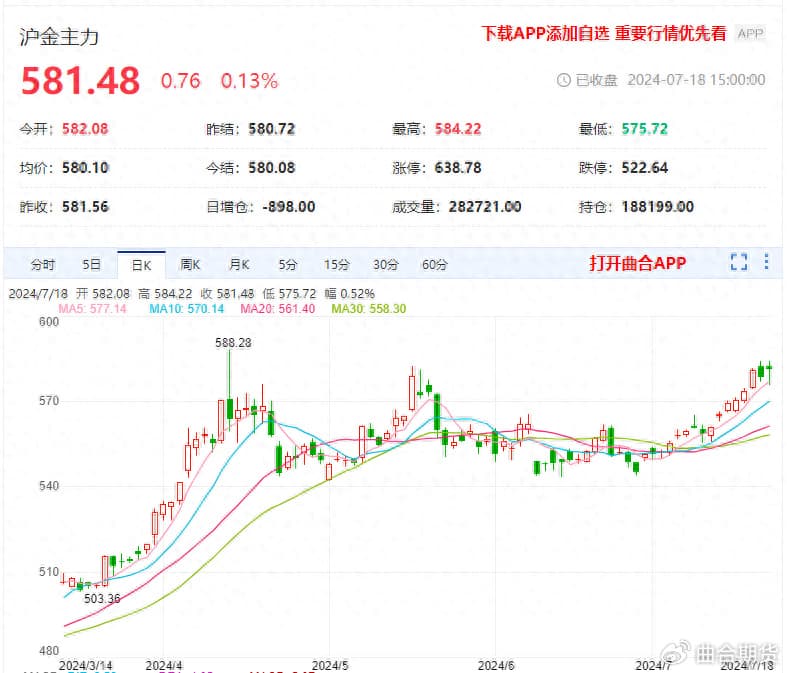The width and height of the screenshot is (787, 673).
Task: Open the 月K chart tab
Action: click(239, 264)
